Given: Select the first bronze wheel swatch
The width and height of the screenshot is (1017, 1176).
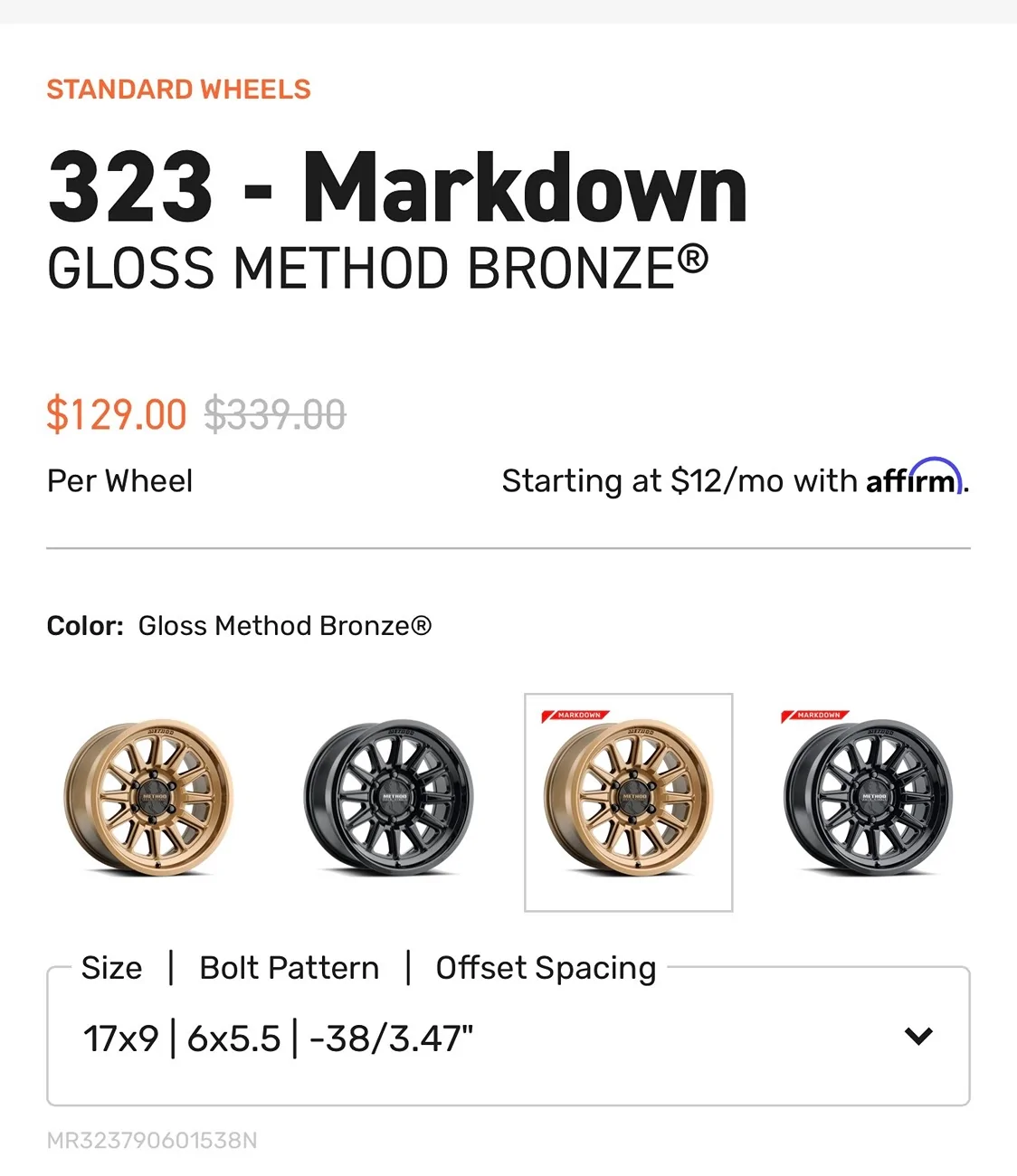Looking at the screenshot, I should tap(148, 798).
